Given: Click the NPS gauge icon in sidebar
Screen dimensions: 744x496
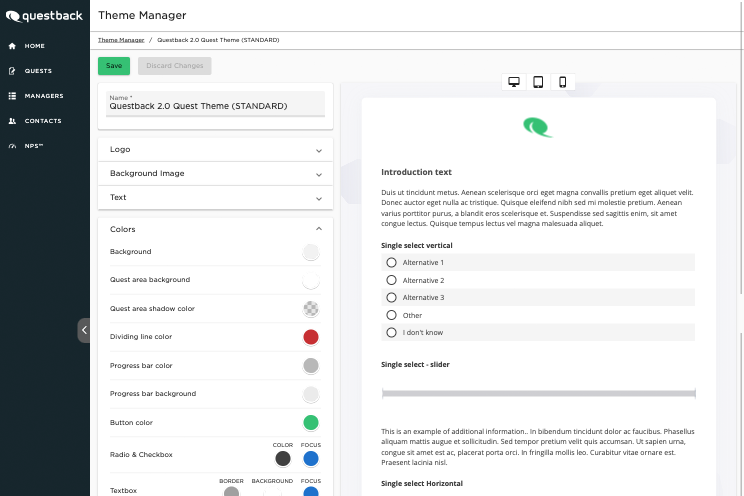Looking at the screenshot, I should coord(12,146).
